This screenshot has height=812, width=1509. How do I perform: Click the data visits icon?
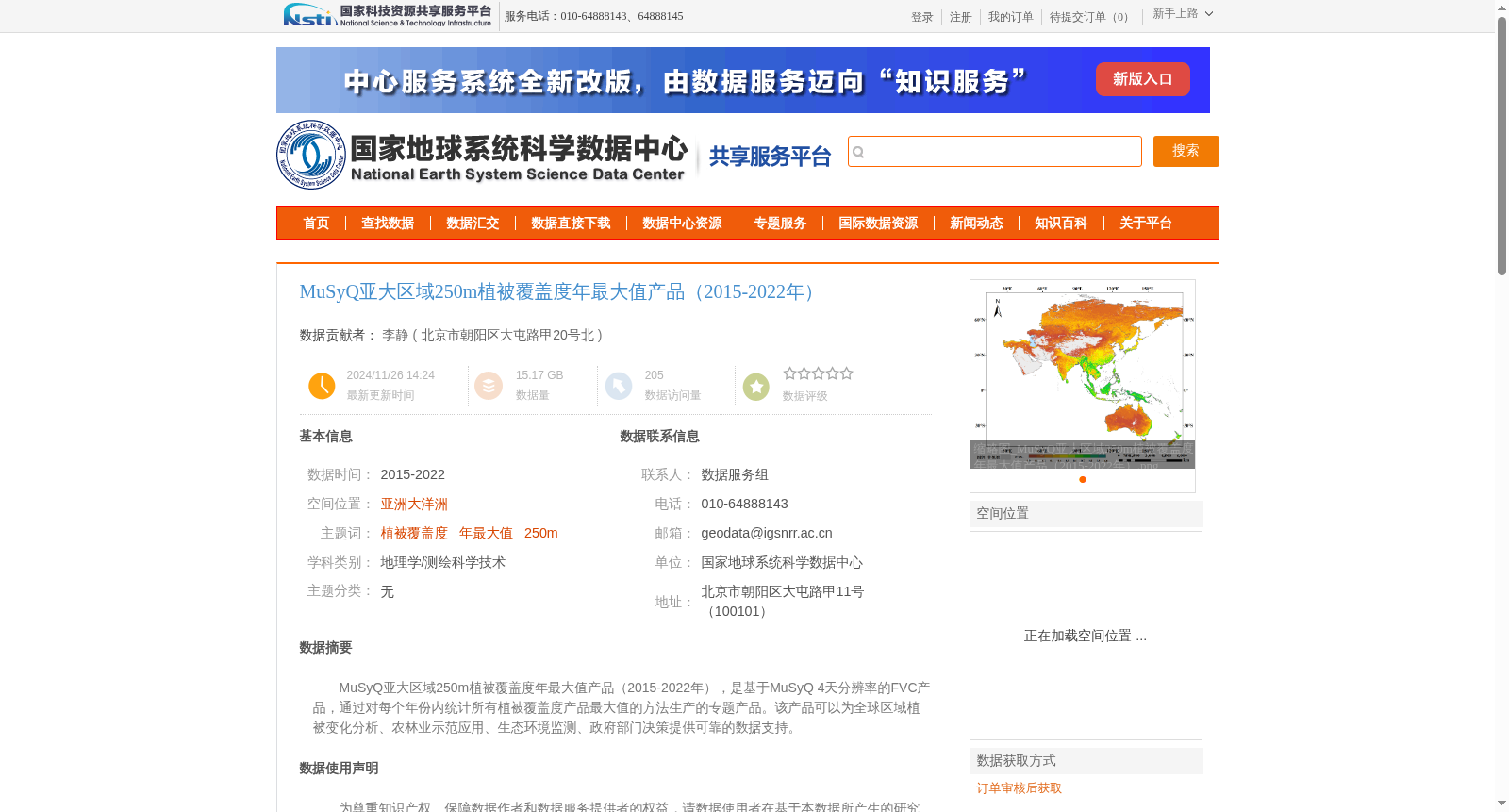619,386
